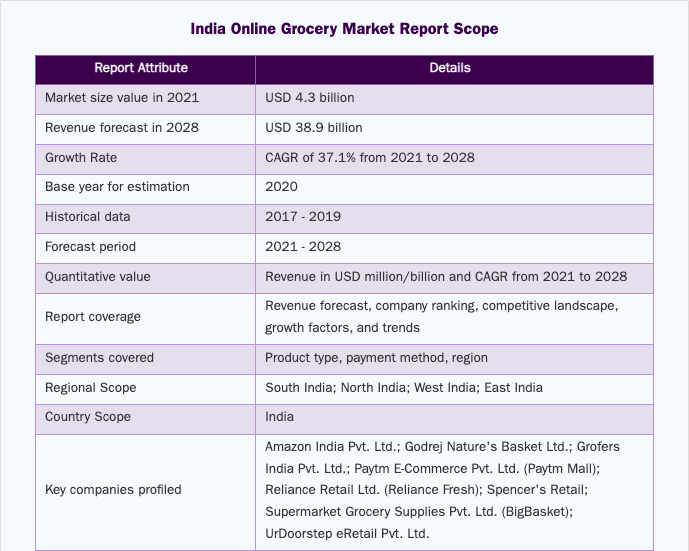The height and width of the screenshot is (551, 689).
Task: Click 'Reliance Retail Ltd. (Reliance Fresh)' line
Action: [426, 490]
